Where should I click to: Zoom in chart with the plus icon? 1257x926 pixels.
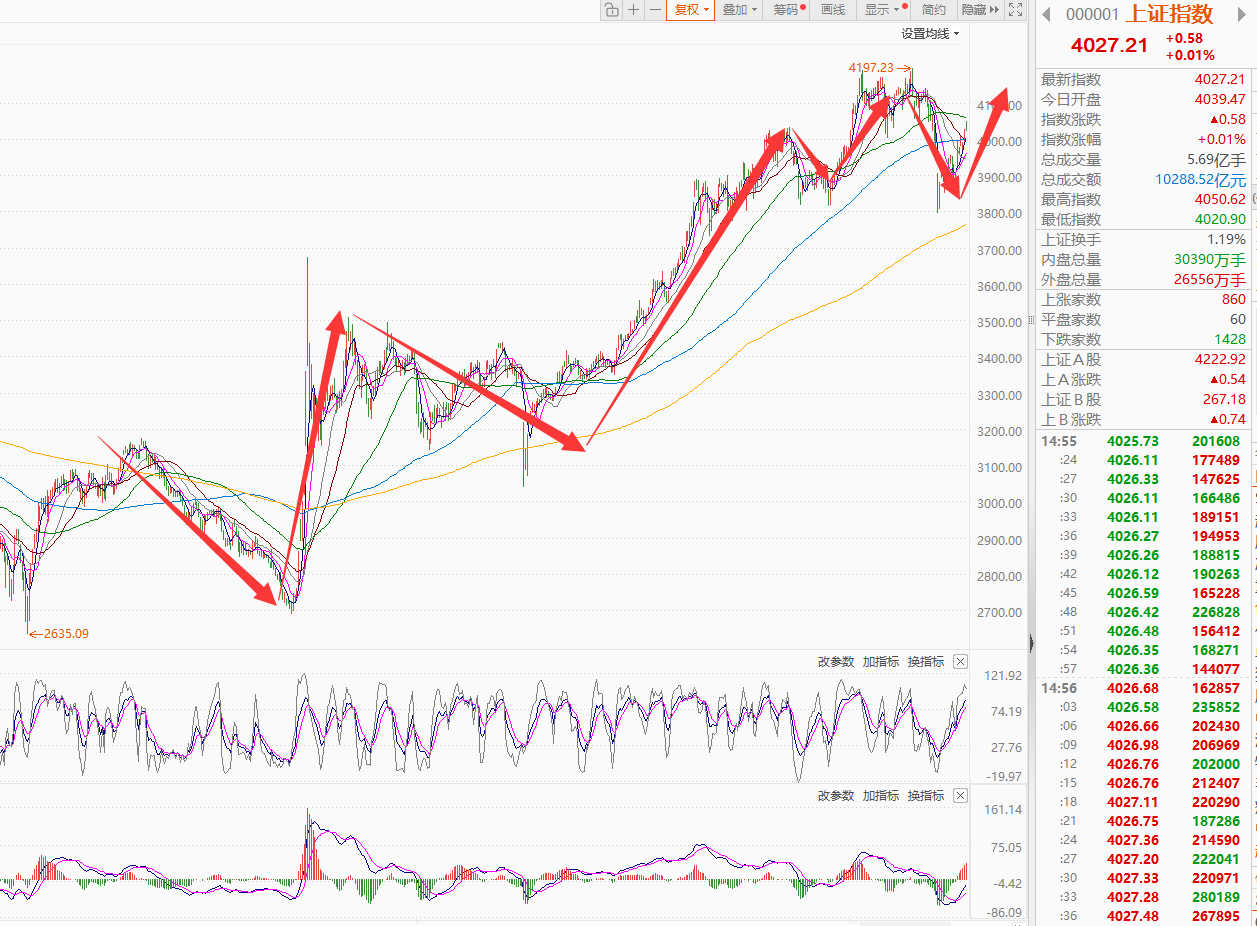(633, 10)
